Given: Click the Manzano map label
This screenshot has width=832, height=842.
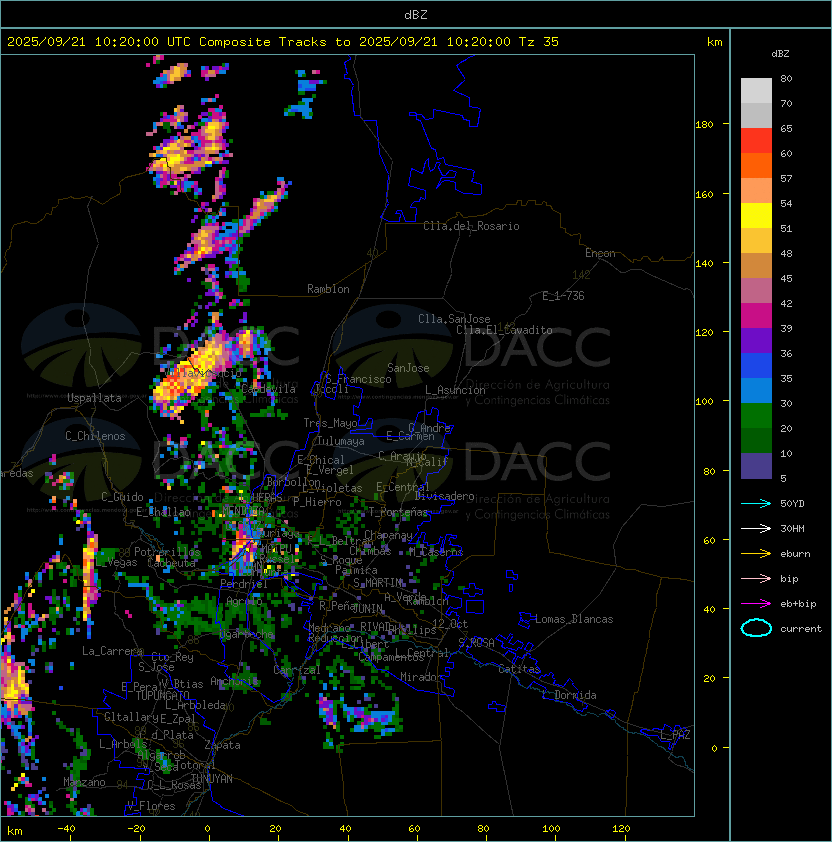Looking at the screenshot, I should click(x=84, y=782).
